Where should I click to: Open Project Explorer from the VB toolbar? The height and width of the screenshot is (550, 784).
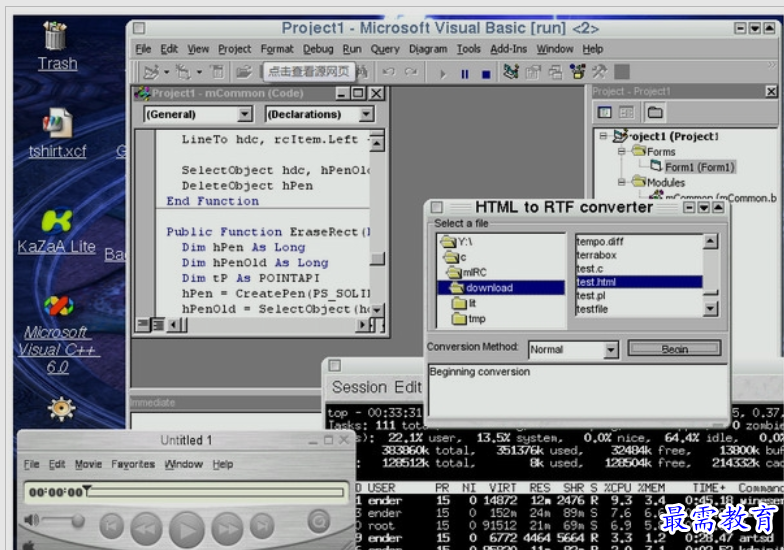pos(511,72)
